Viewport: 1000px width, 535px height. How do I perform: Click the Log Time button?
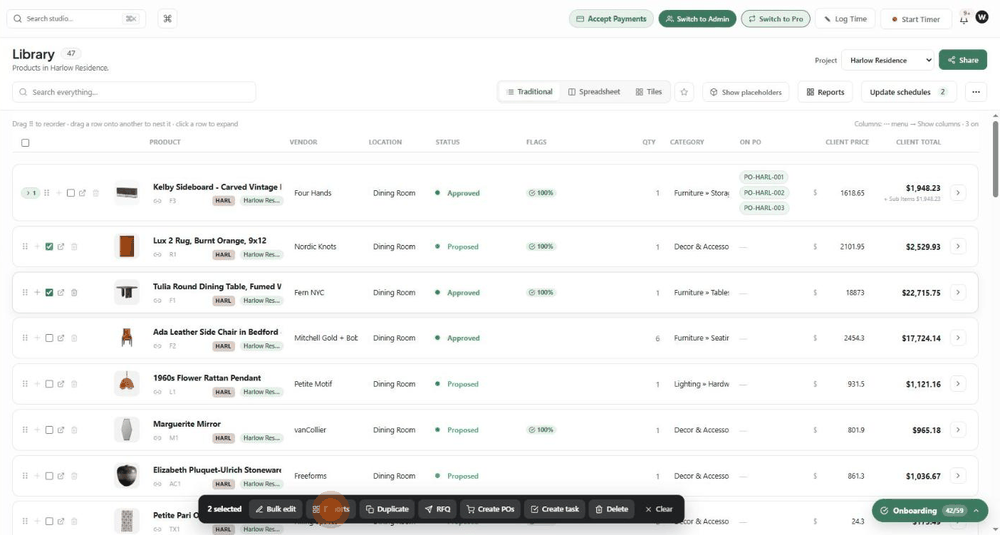point(845,18)
